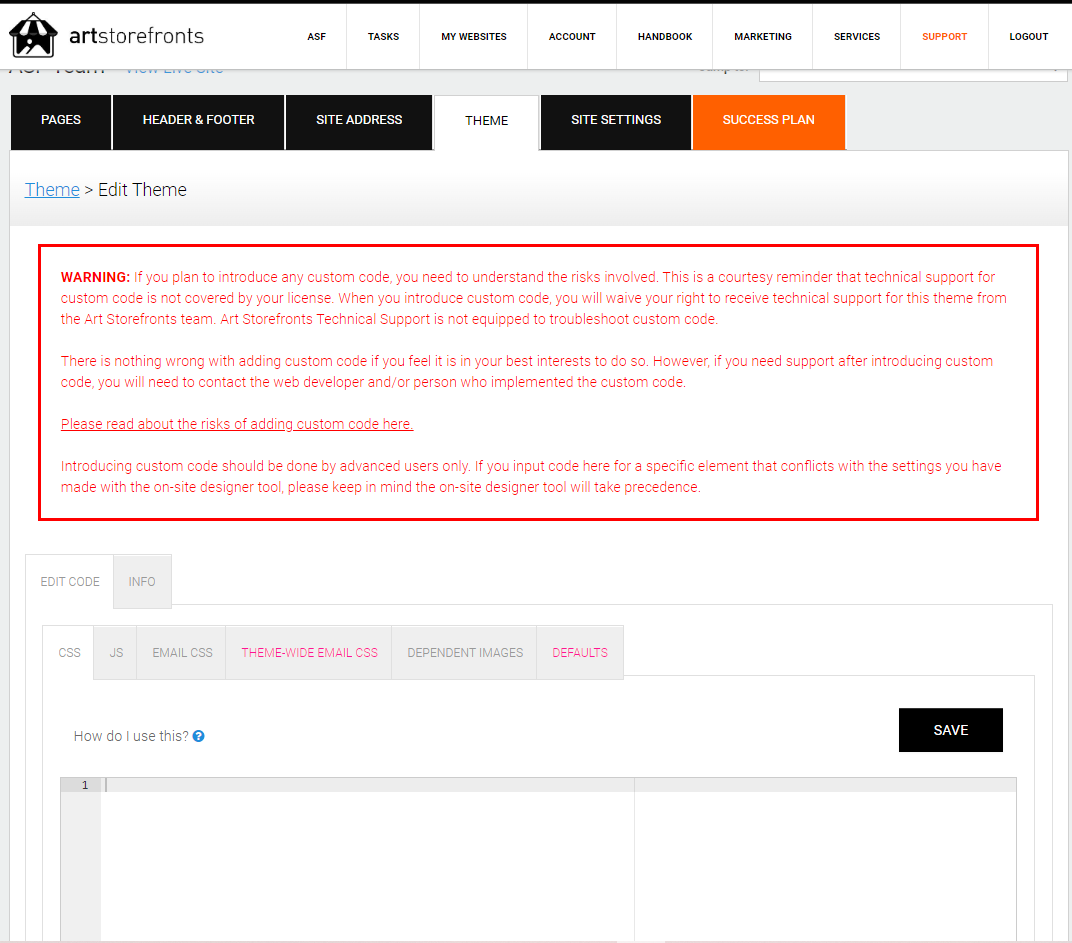Open the SUCCESS PLAN section
The image size is (1072, 943).
(768, 120)
